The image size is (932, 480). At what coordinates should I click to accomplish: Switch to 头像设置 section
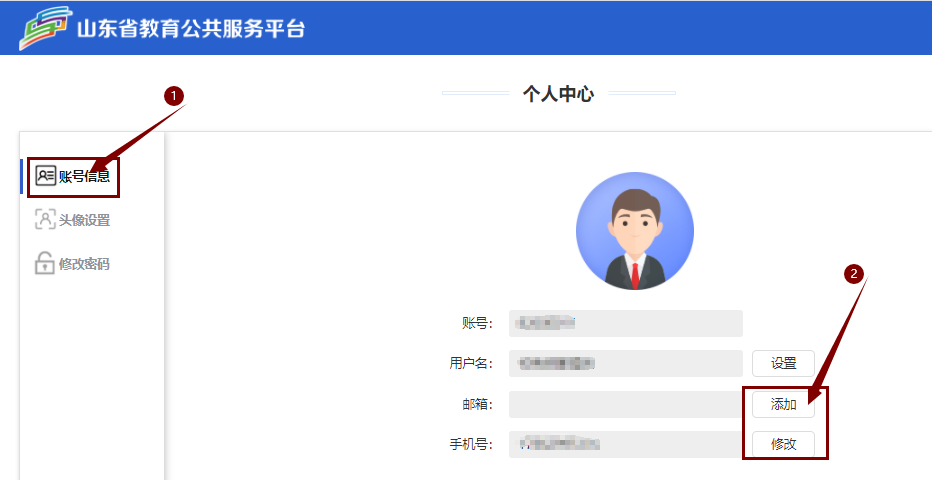coord(73,220)
